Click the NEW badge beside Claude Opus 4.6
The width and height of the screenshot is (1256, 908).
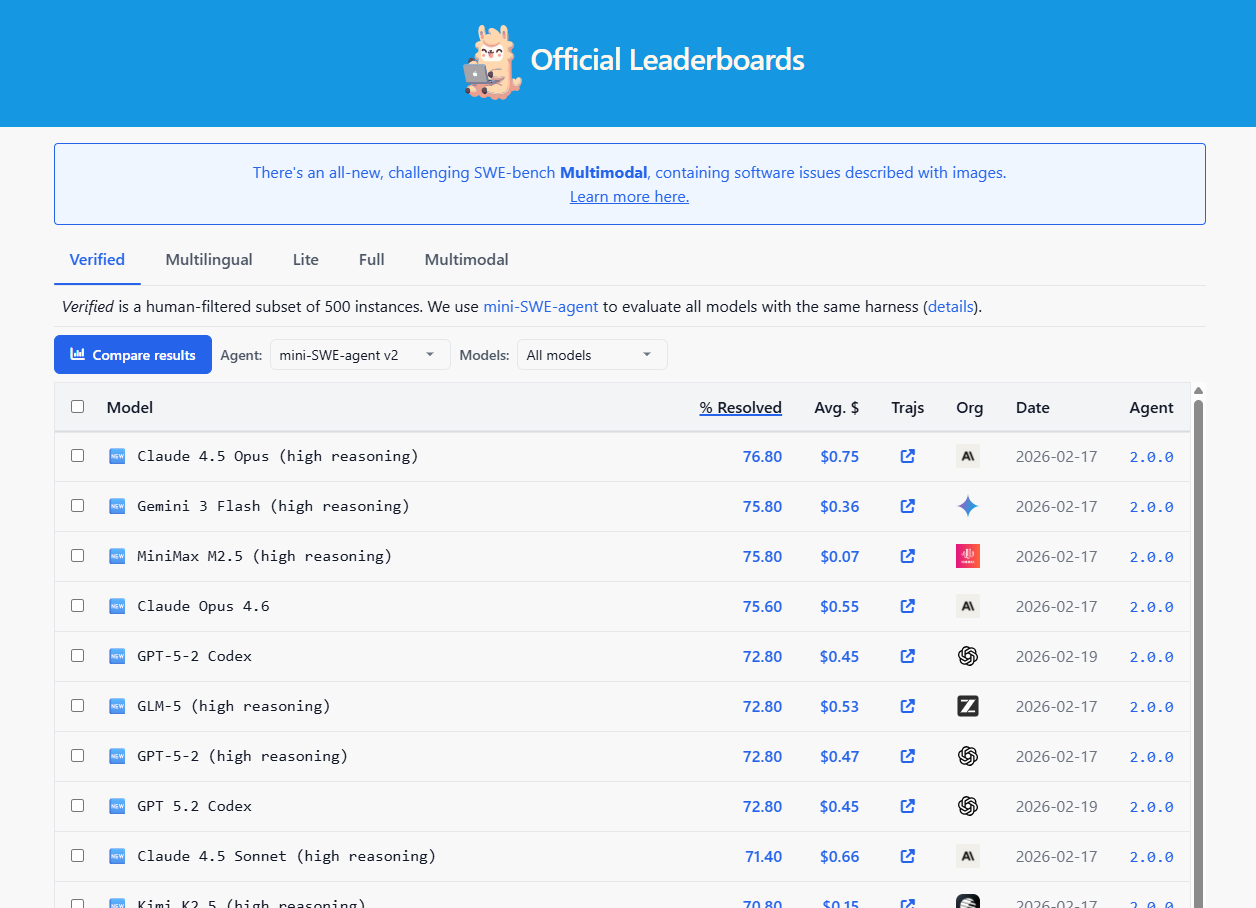[x=117, y=606]
